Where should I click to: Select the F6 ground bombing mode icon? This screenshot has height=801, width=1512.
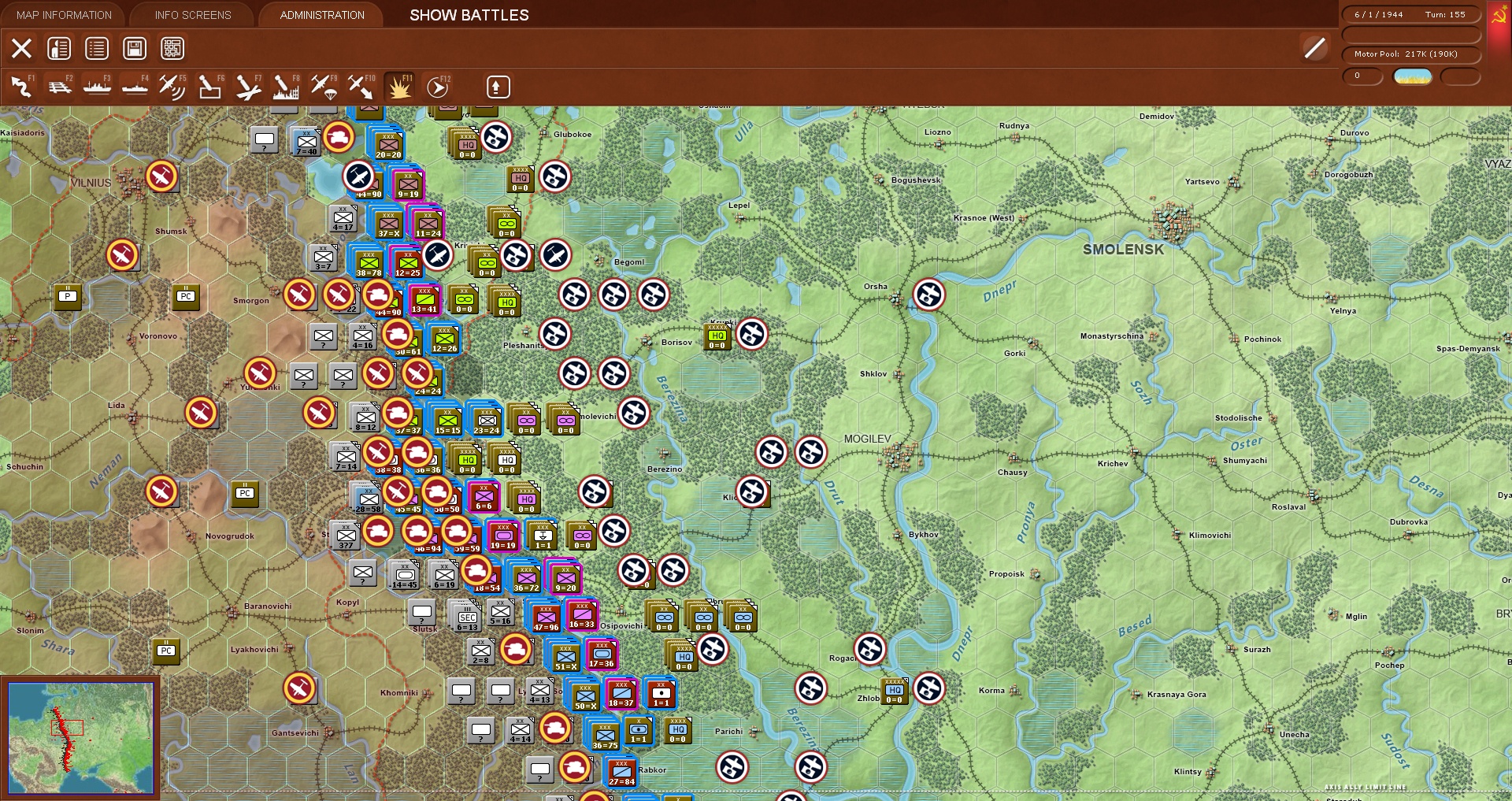(x=210, y=87)
